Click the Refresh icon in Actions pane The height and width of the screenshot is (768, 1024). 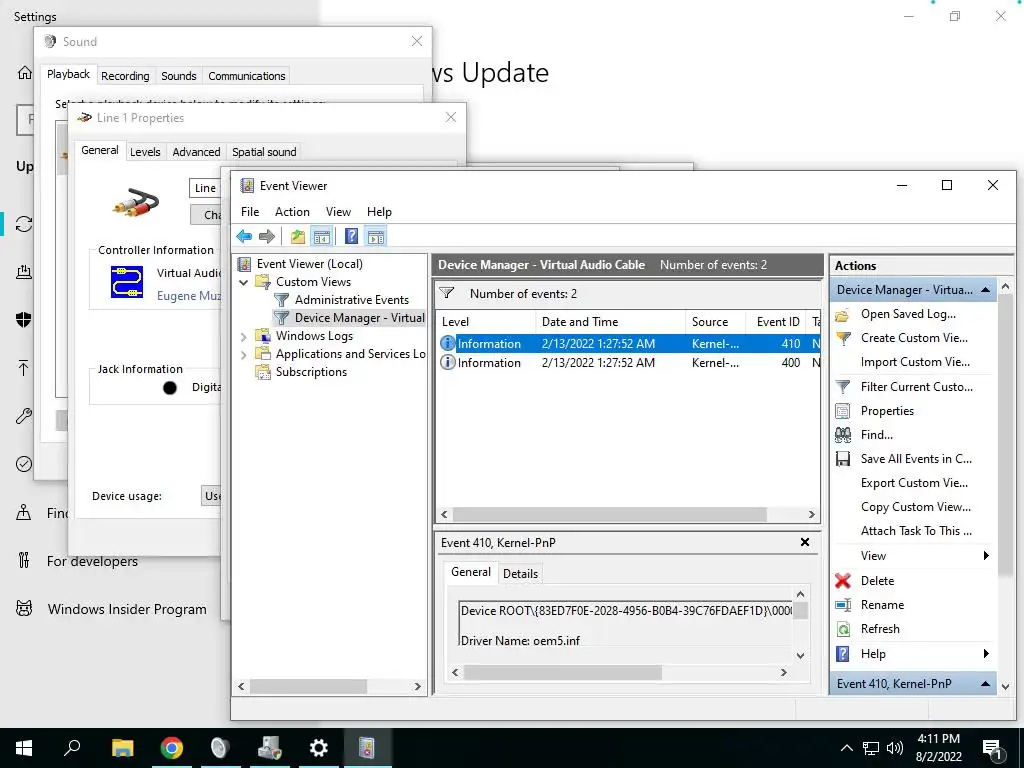[x=842, y=629]
